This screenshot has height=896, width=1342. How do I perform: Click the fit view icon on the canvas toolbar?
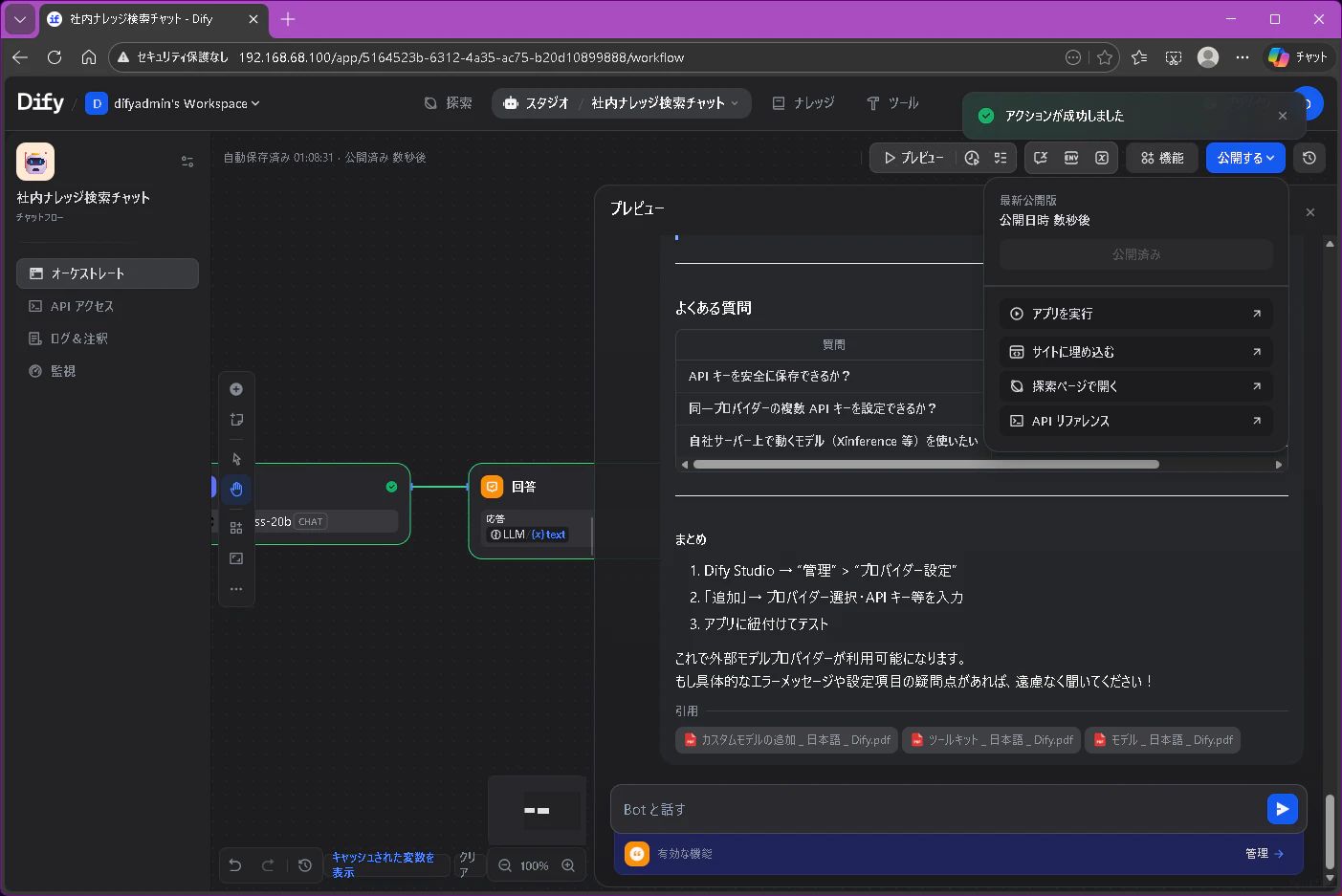236,558
